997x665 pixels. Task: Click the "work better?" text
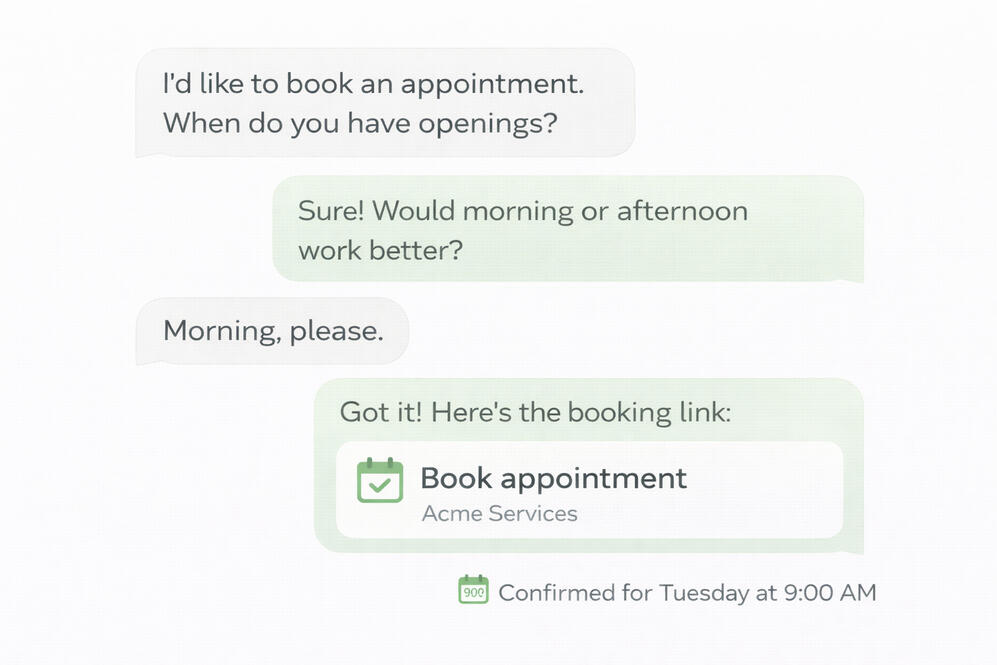click(380, 249)
